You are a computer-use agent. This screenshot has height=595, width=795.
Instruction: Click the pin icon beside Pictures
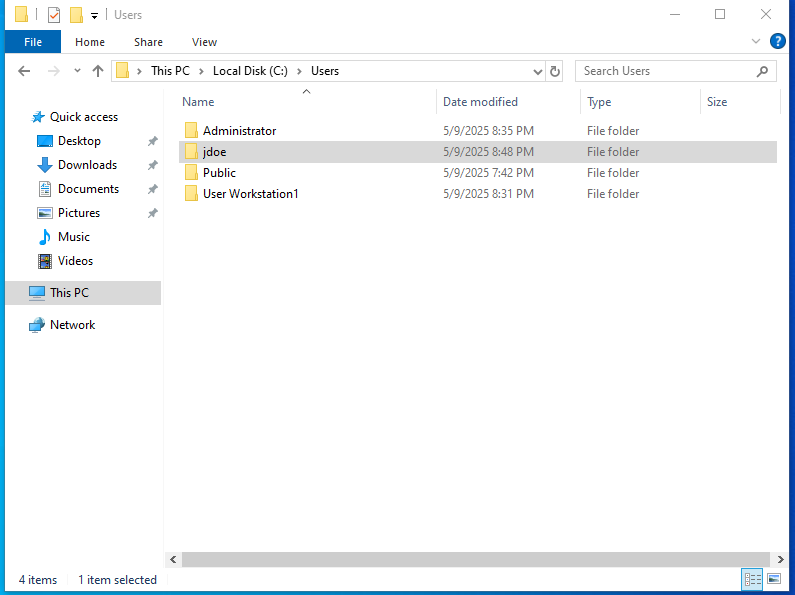[x=153, y=213]
